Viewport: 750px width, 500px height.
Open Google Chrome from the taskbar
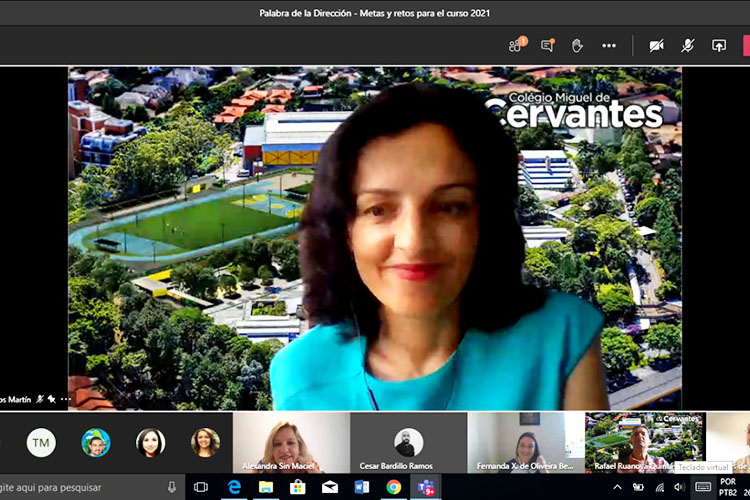(394, 488)
